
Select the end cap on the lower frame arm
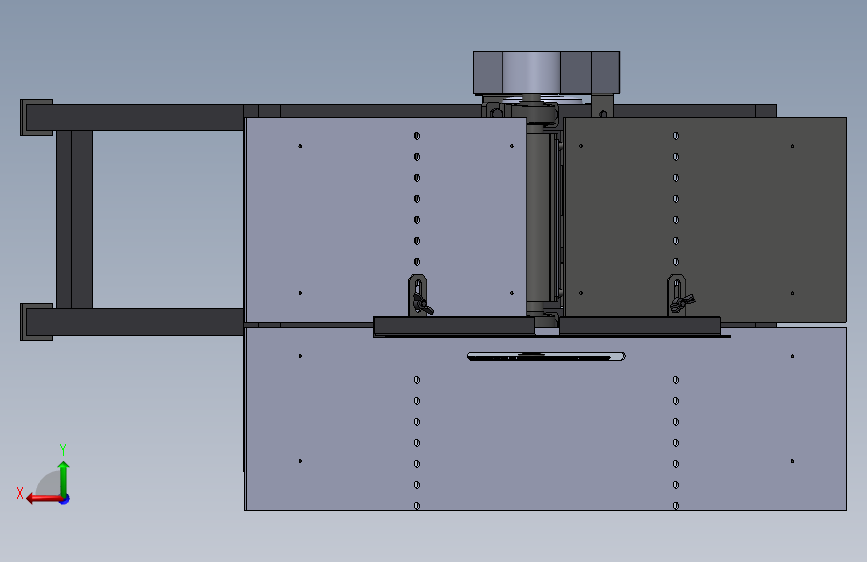point(36,322)
